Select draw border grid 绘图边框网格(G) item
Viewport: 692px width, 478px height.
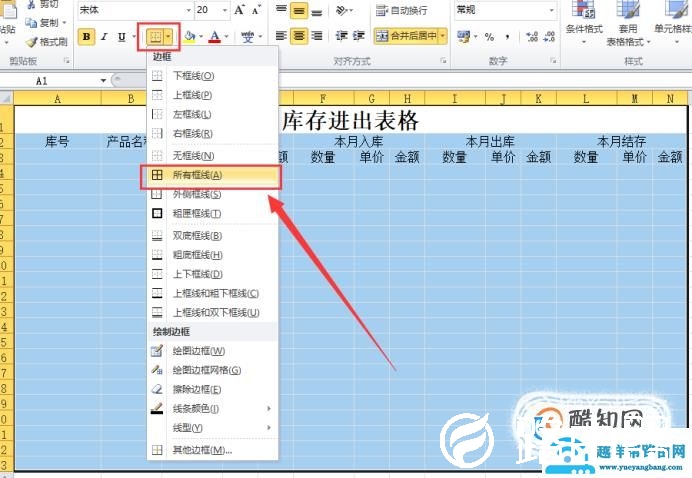pyautogui.click(x=213, y=370)
